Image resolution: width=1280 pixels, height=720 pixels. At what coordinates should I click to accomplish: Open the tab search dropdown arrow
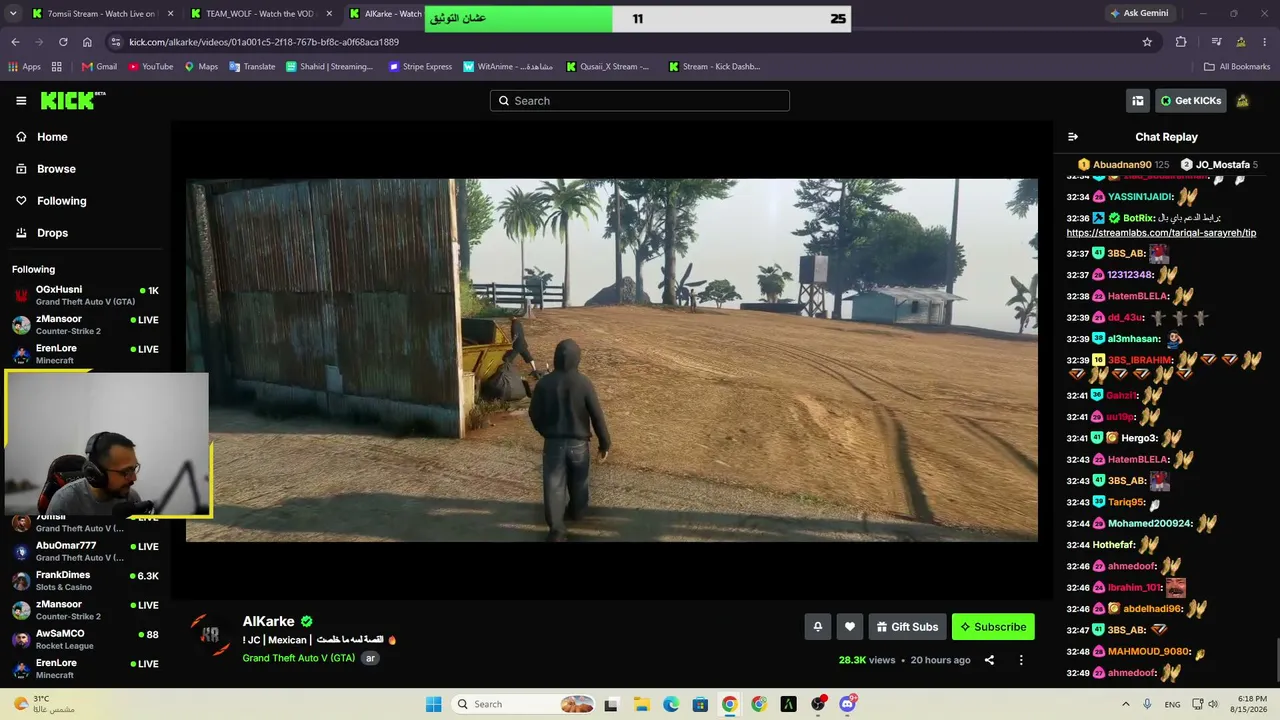point(13,14)
